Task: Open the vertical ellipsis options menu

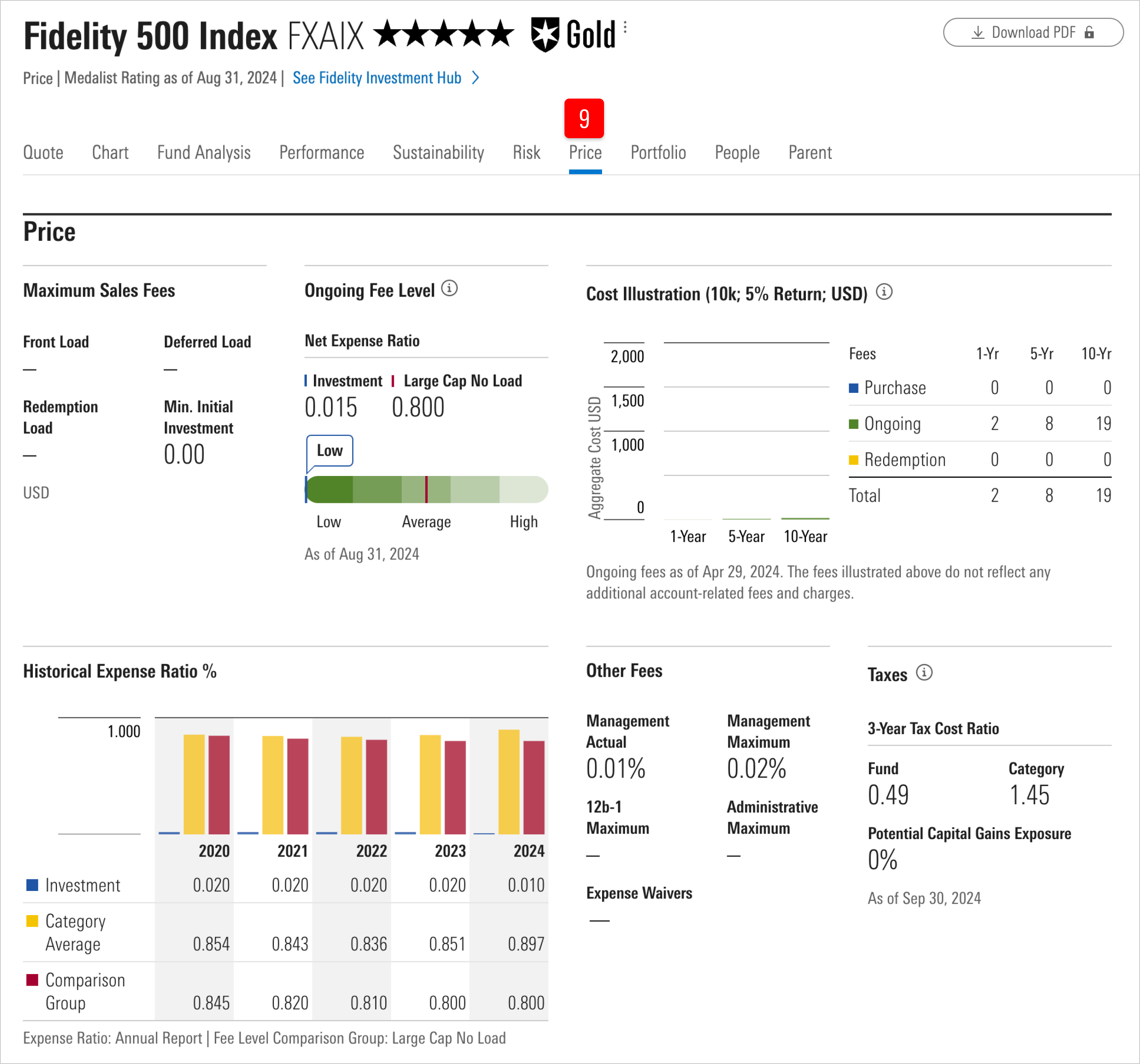Action: 625,28
